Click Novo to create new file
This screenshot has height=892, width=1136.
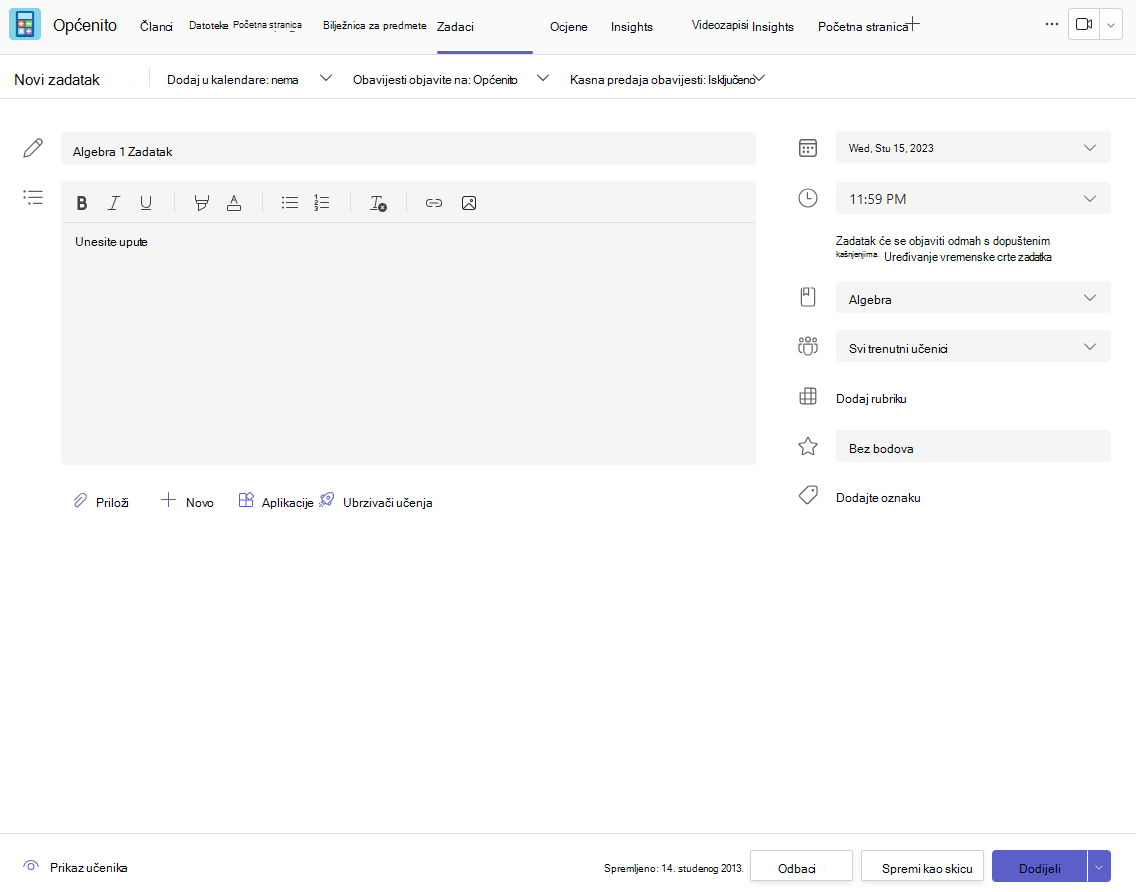tap(187, 501)
